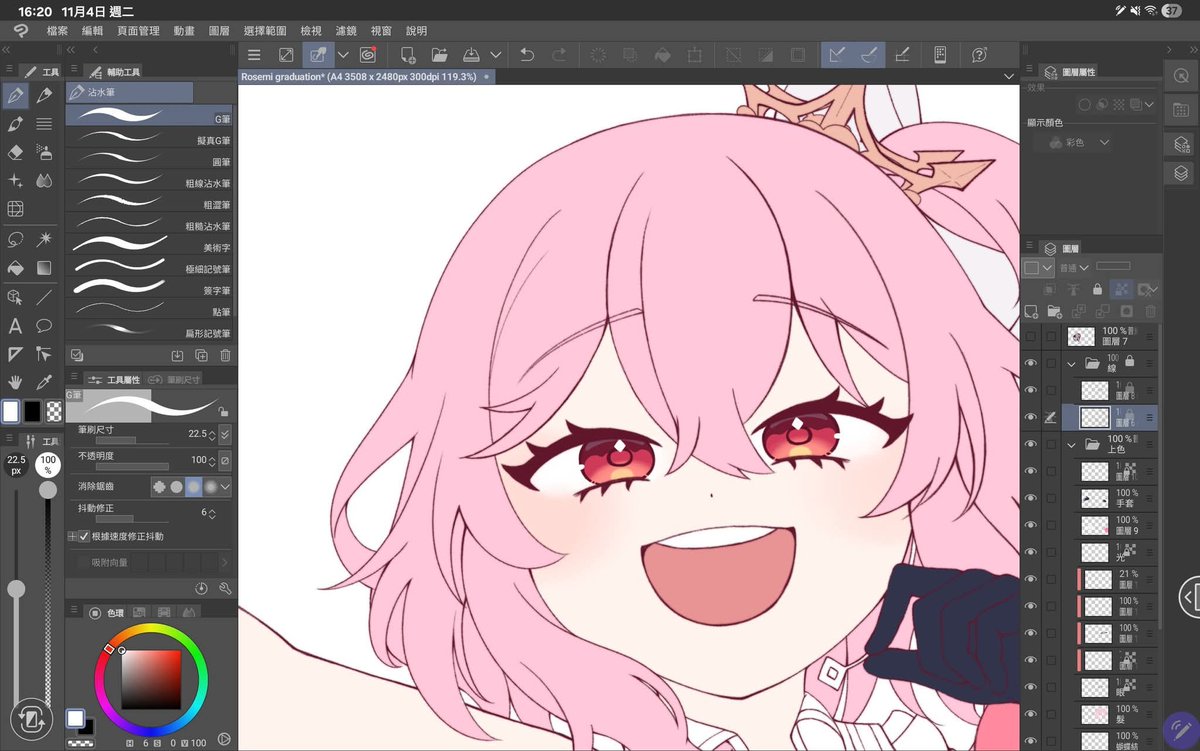This screenshot has height=751, width=1200.
Task: Collapse the 上色 layer folder
Action: point(1072,443)
